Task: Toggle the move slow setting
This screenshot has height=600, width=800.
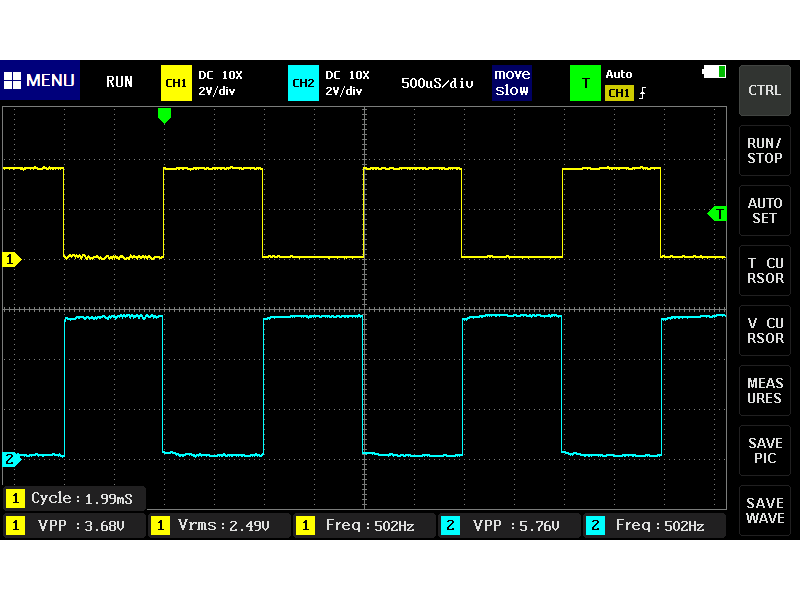Action: [x=512, y=83]
